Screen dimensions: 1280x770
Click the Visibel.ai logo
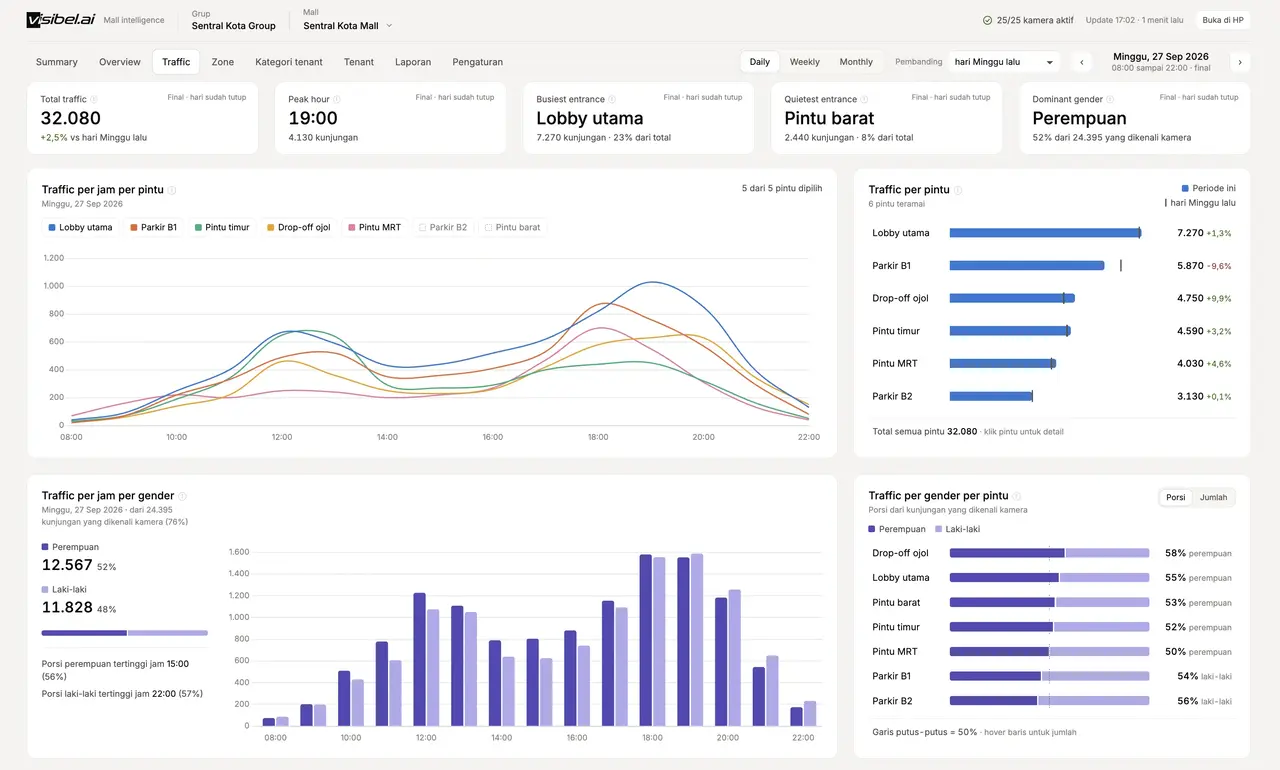tap(60, 20)
